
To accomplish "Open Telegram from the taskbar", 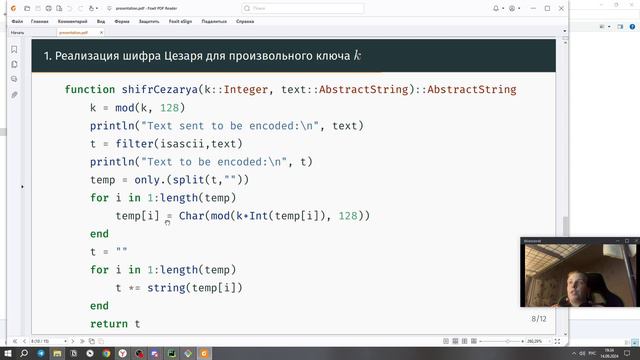I will coord(41,353).
